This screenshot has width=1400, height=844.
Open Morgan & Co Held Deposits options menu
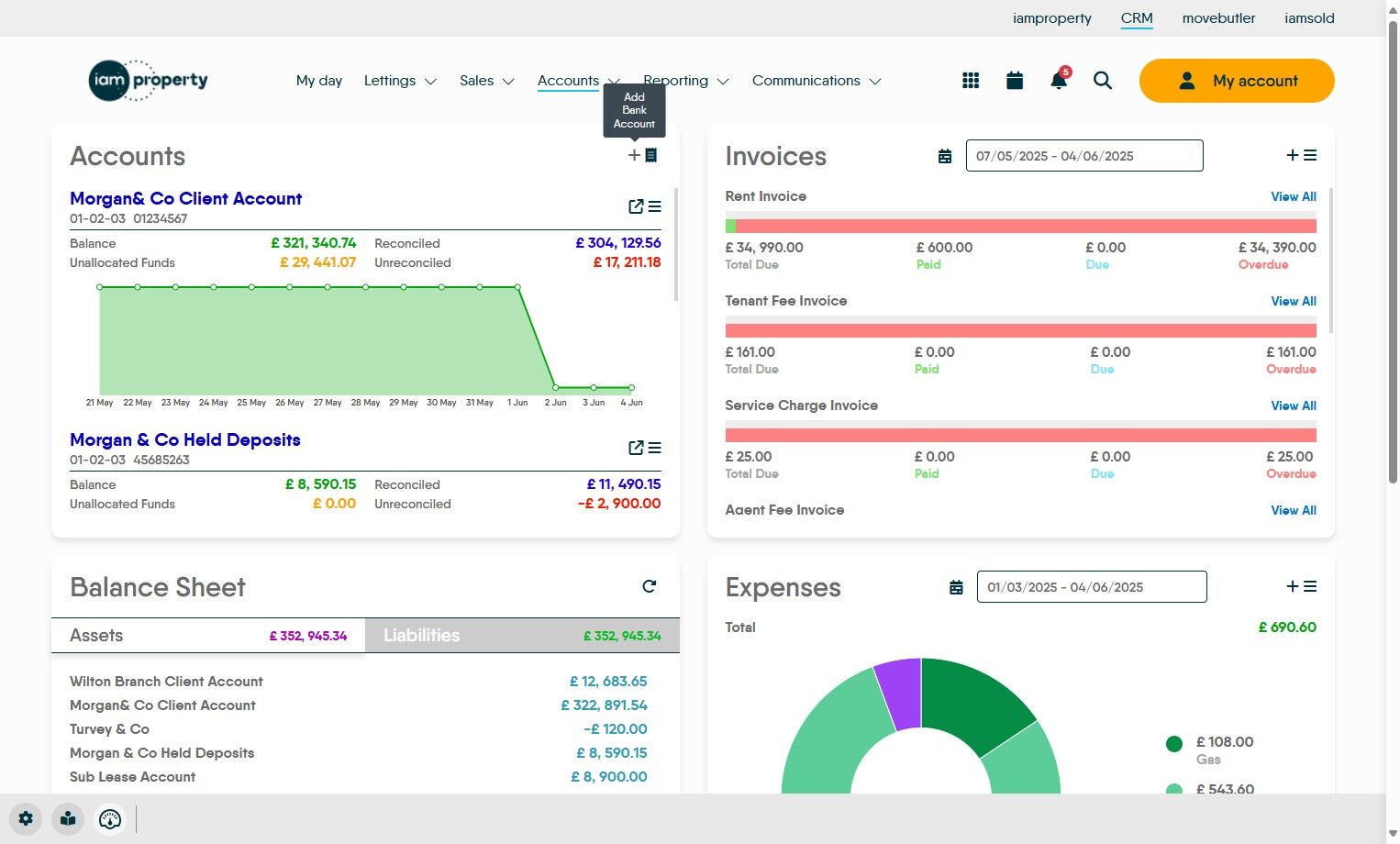click(x=655, y=448)
